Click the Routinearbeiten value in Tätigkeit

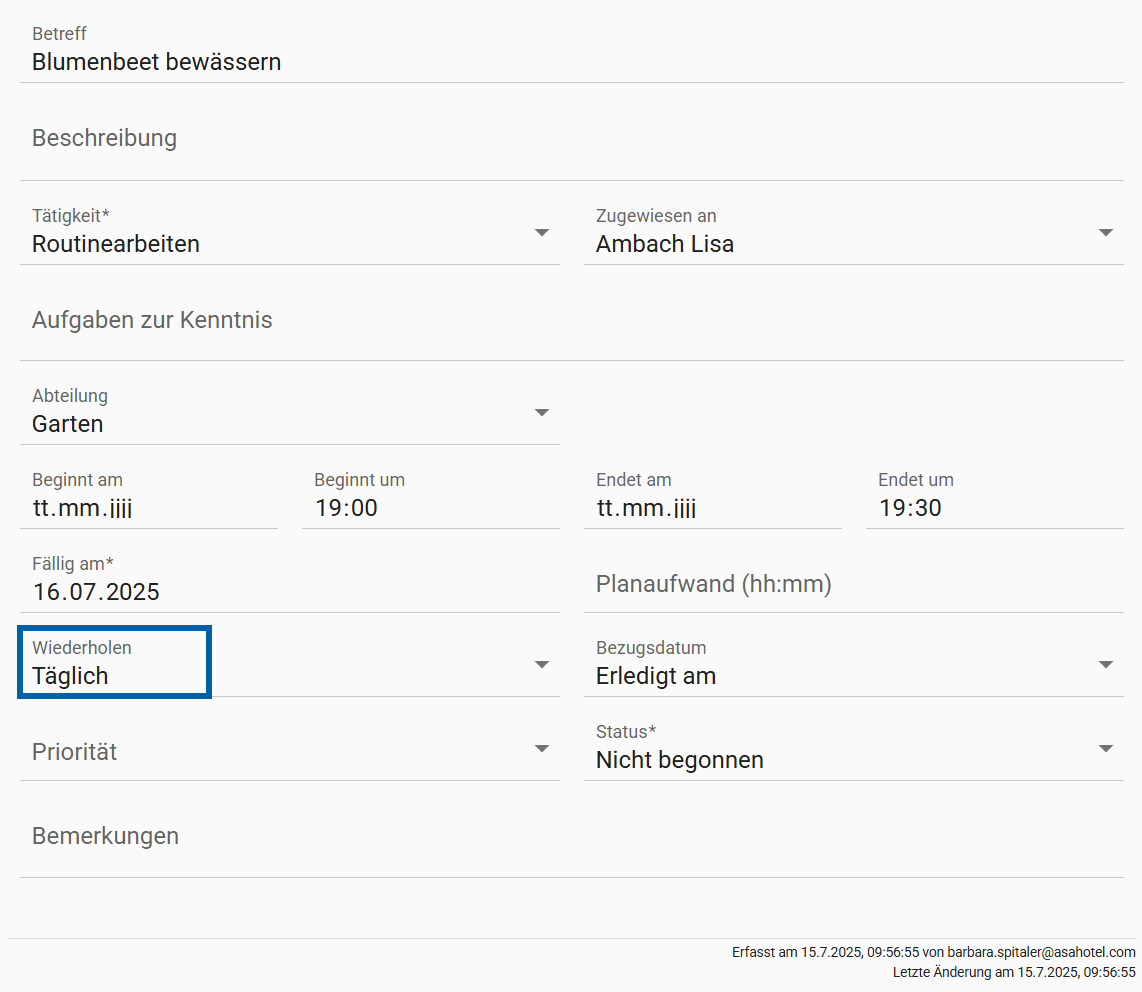(116, 244)
